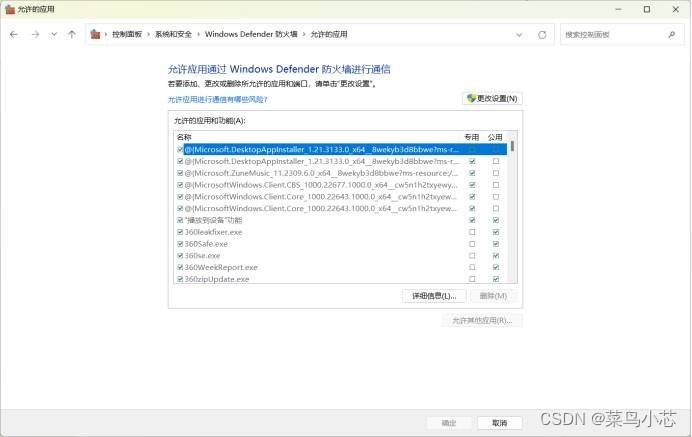Expand chevron after 控制面板 breadcrumb

[148, 34]
